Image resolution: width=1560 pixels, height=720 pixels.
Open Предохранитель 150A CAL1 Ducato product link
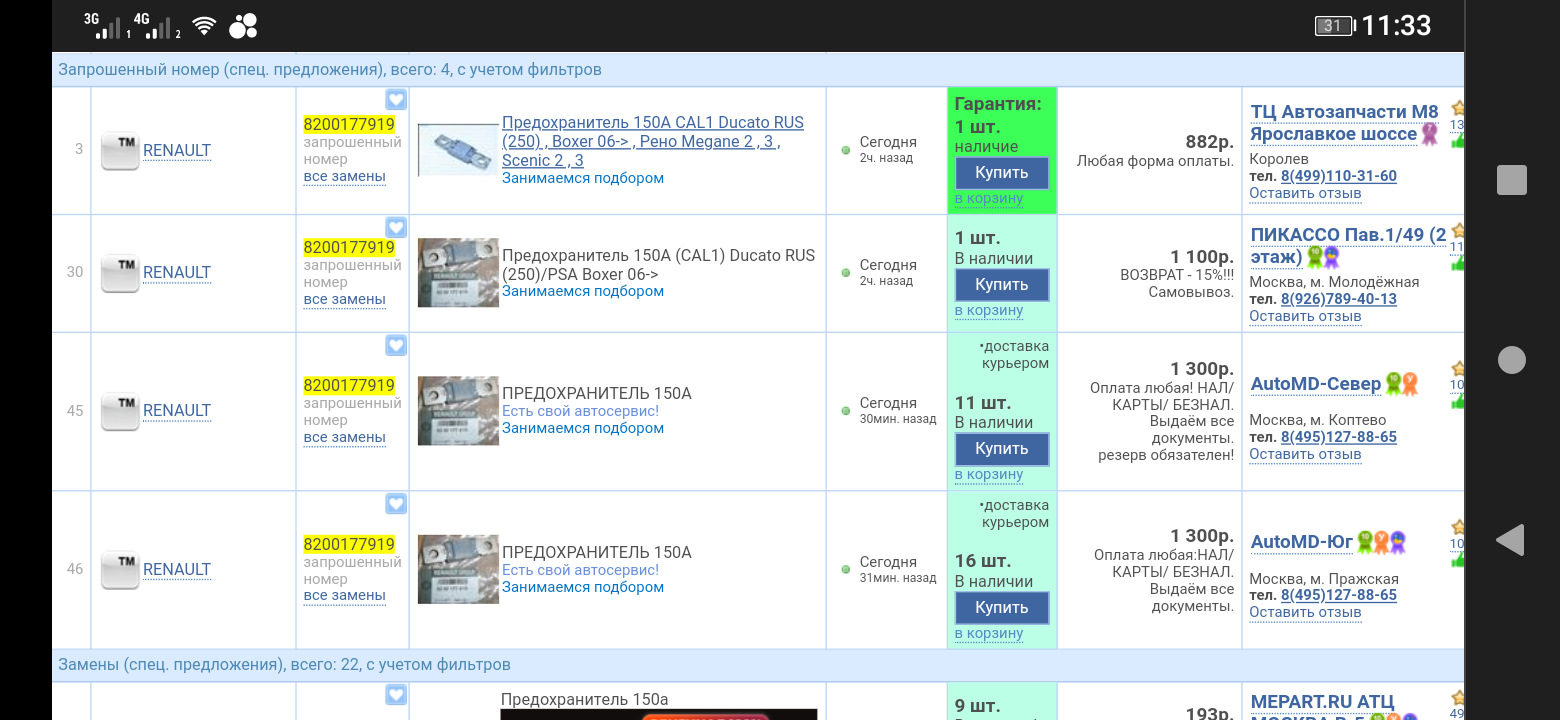(x=652, y=141)
